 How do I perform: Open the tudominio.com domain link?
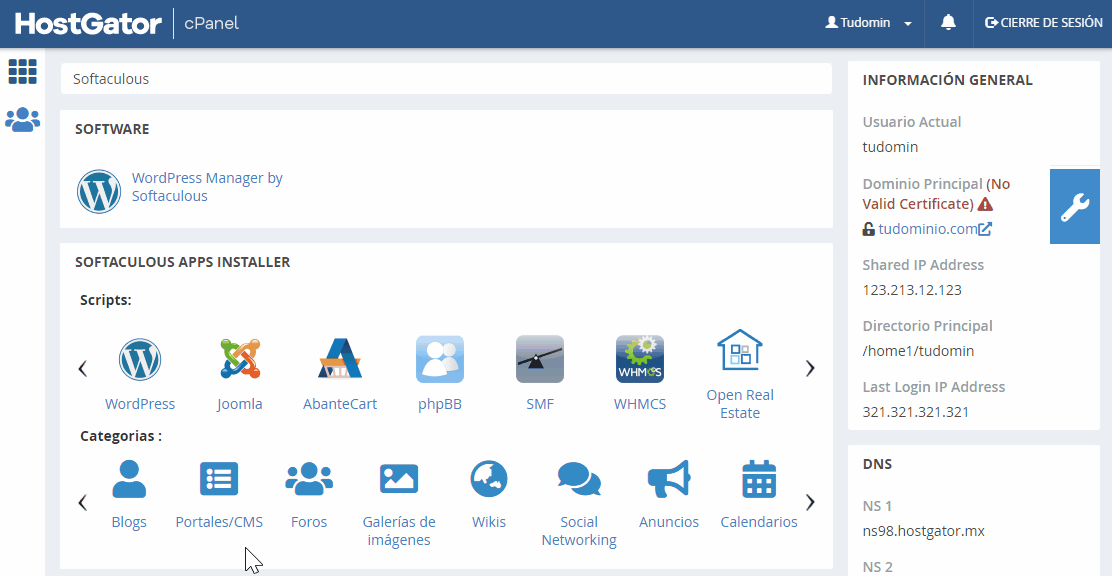(x=928, y=229)
